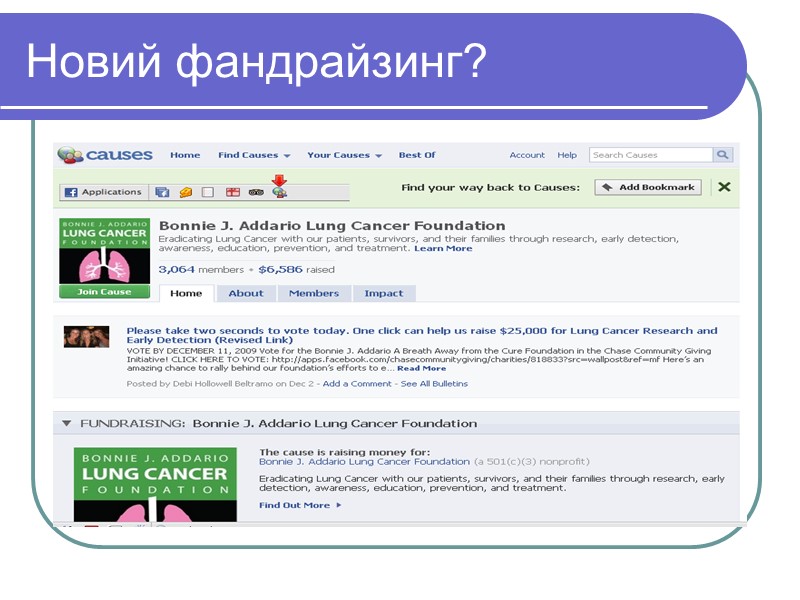The height and width of the screenshot is (600, 800).
Task: Click the foundation logo thumbnail near title
Action: [x=105, y=251]
